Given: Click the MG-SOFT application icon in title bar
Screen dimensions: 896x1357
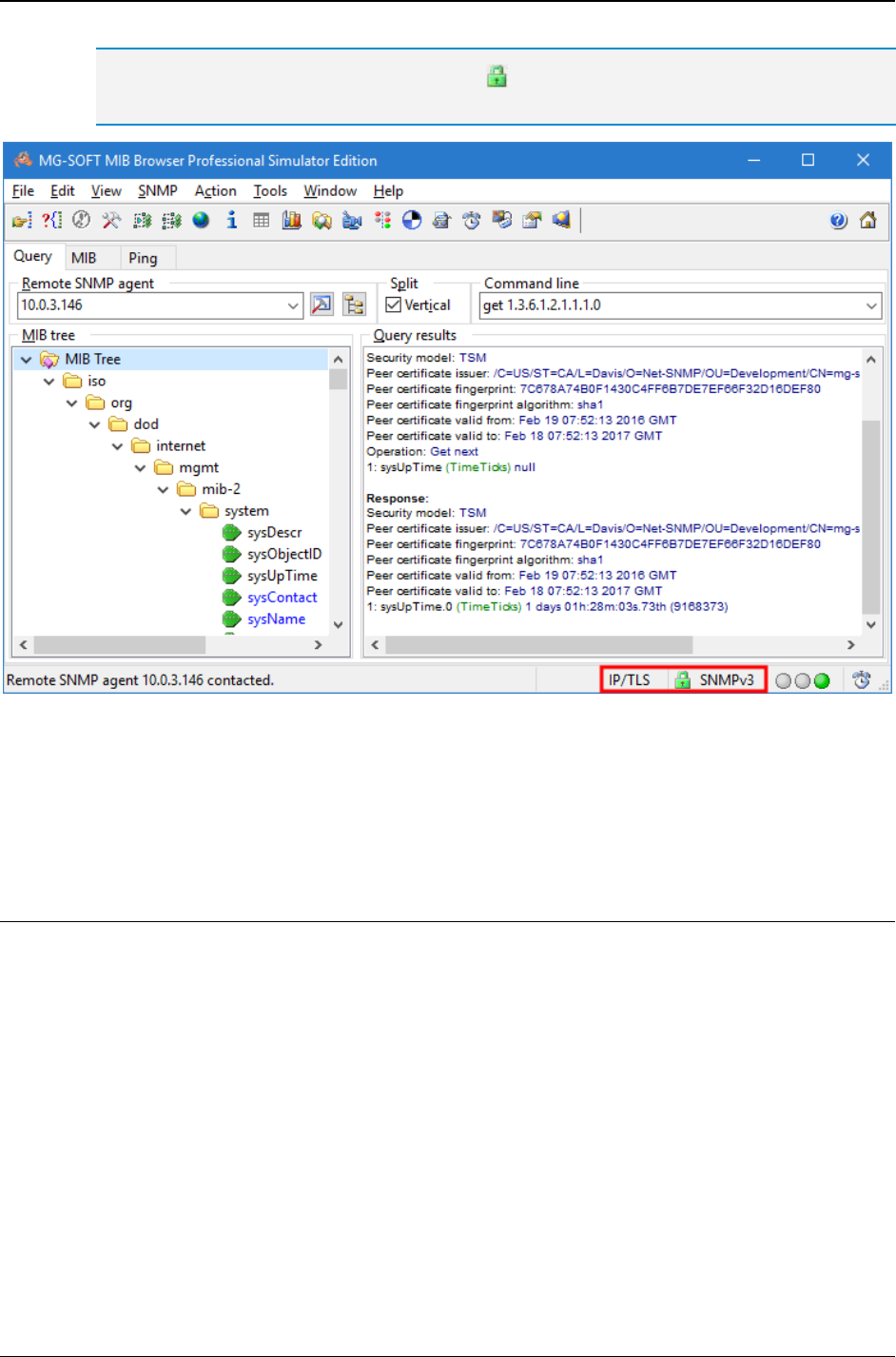Looking at the screenshot, I should coord(23,160).
